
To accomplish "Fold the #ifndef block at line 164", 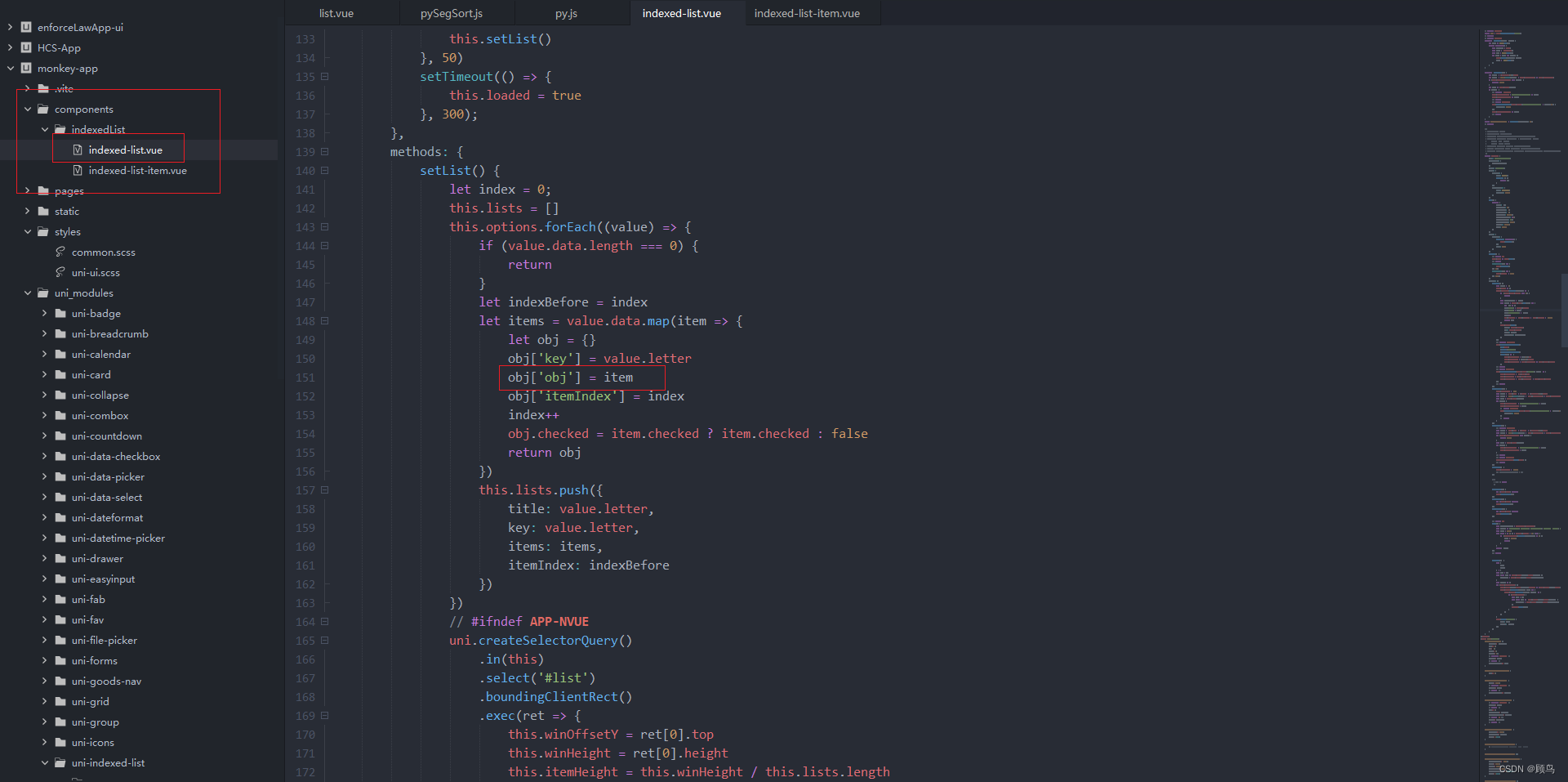I will click(x=324, y=621).
